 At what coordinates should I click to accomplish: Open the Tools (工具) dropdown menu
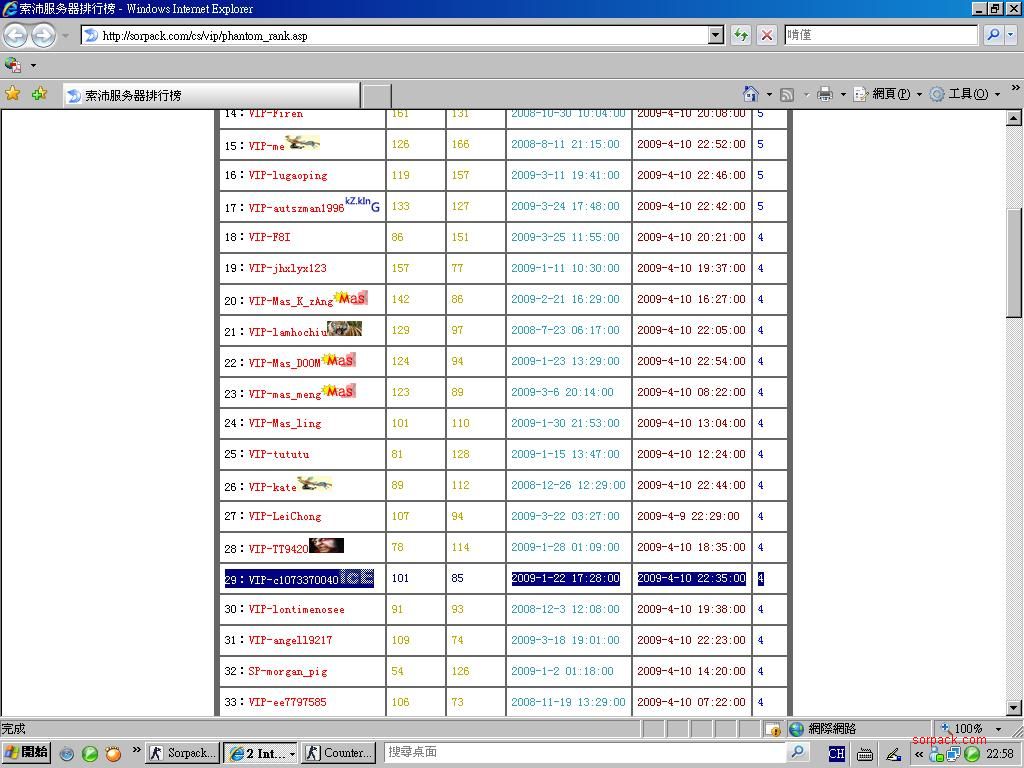click(964, 94)
